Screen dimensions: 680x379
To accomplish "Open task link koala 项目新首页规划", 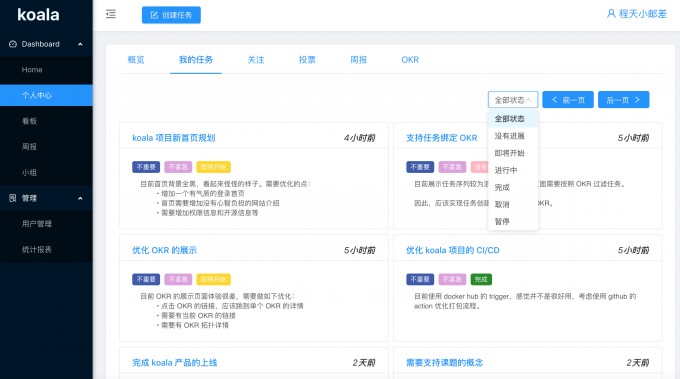I will click(x=174, y=138).
